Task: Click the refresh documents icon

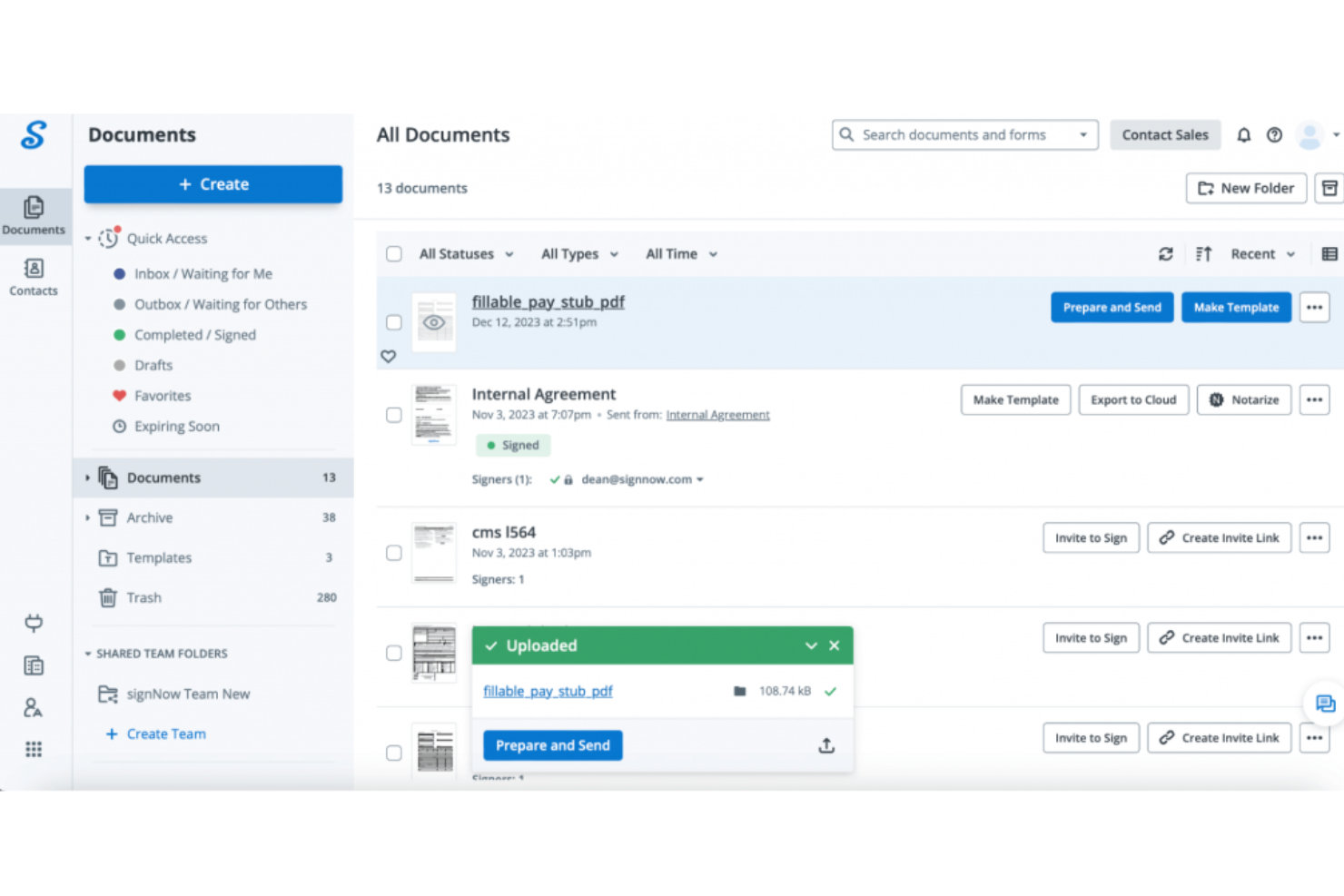Action: click(1165, 254)
